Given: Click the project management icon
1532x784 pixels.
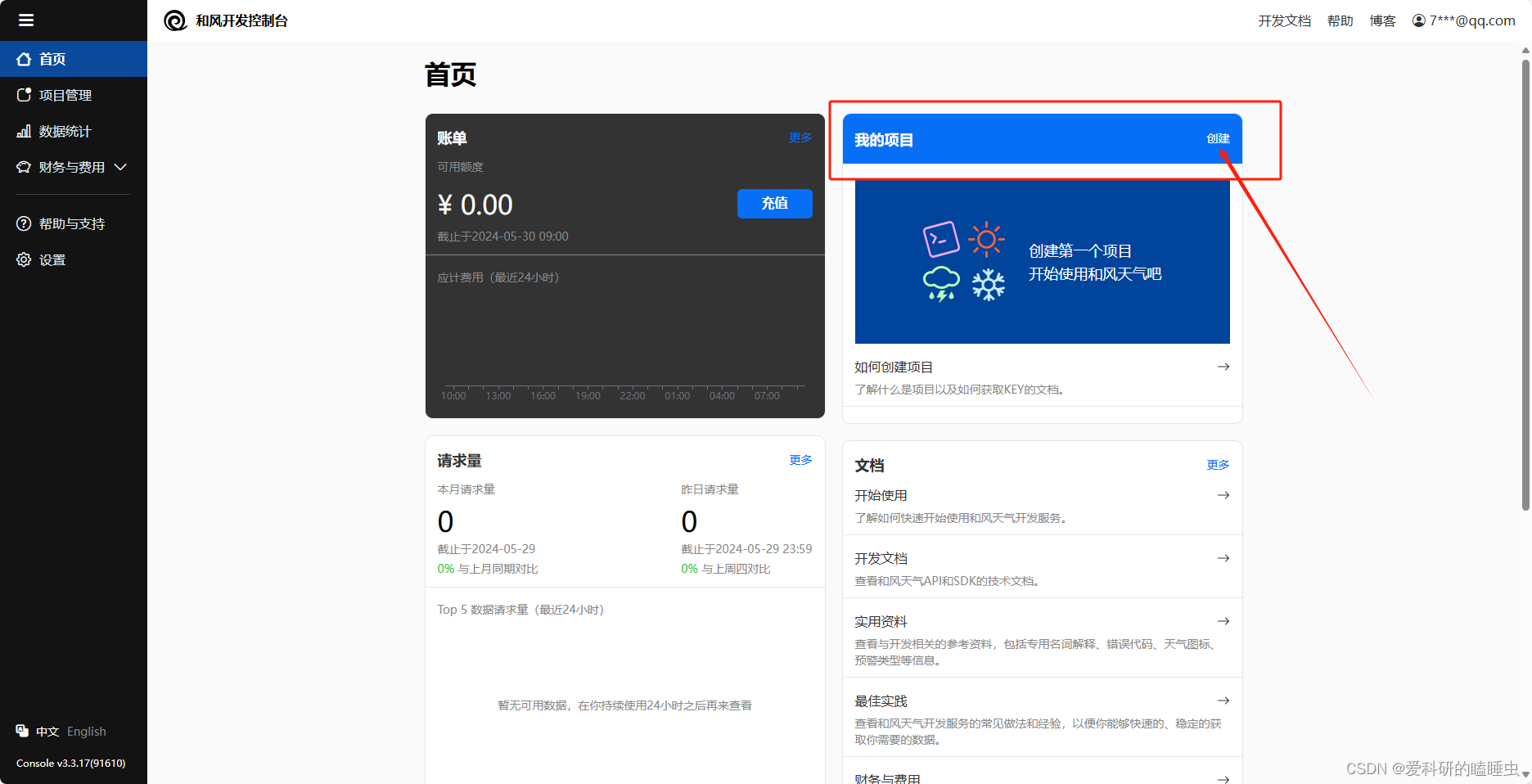Looking at the screenshot, I should click(x=24, y=95).
